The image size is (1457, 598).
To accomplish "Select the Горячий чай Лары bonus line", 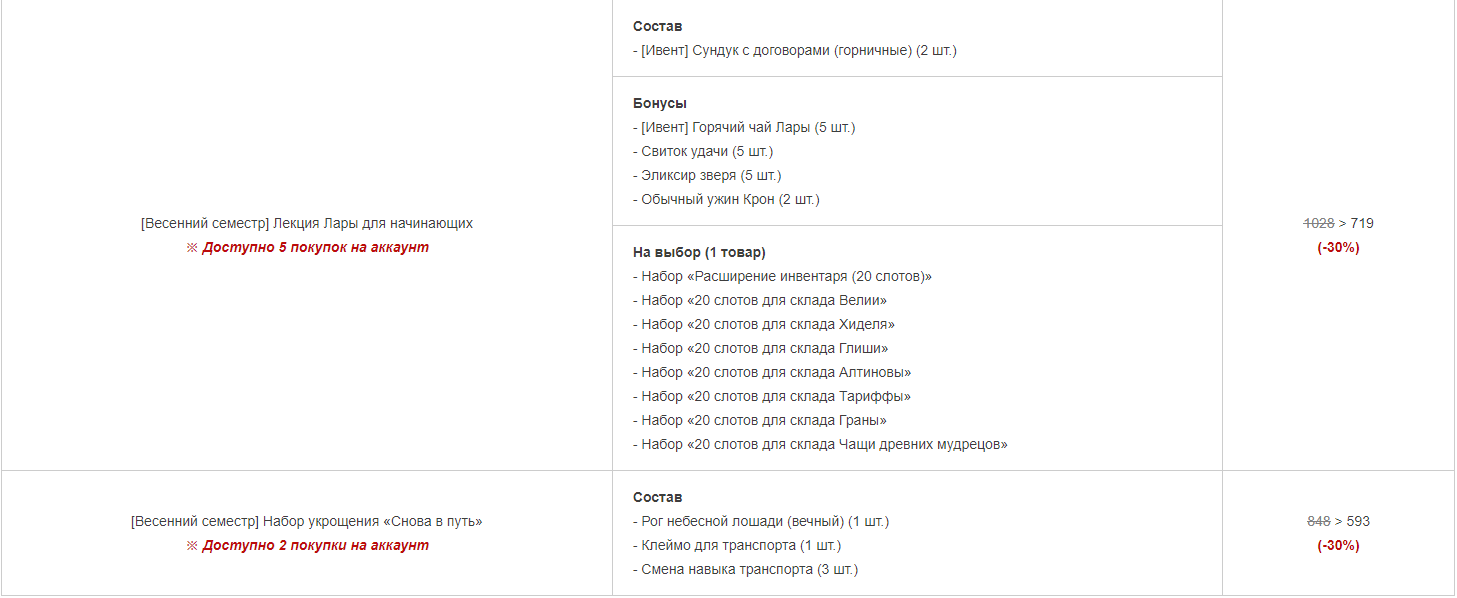I will click(x=744, y=128).
